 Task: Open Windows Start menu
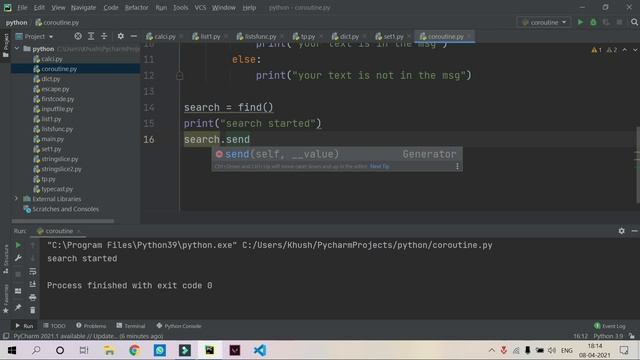[x=12, y=350]
